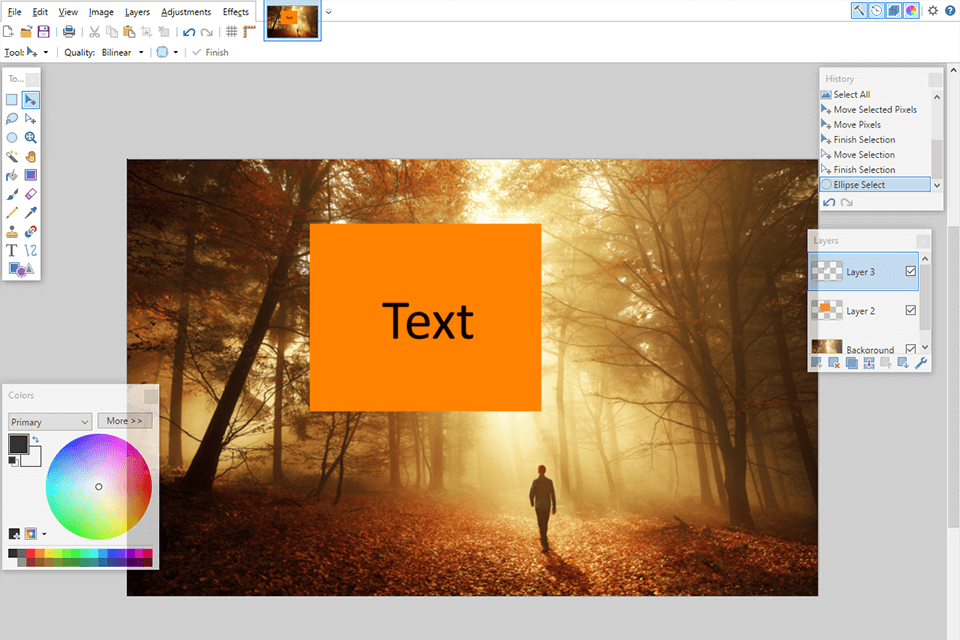Add a new layer via the Layers panel icon
Image resolution: width=960 pixels, height=640 pixels.
click(x=817, y=363)
